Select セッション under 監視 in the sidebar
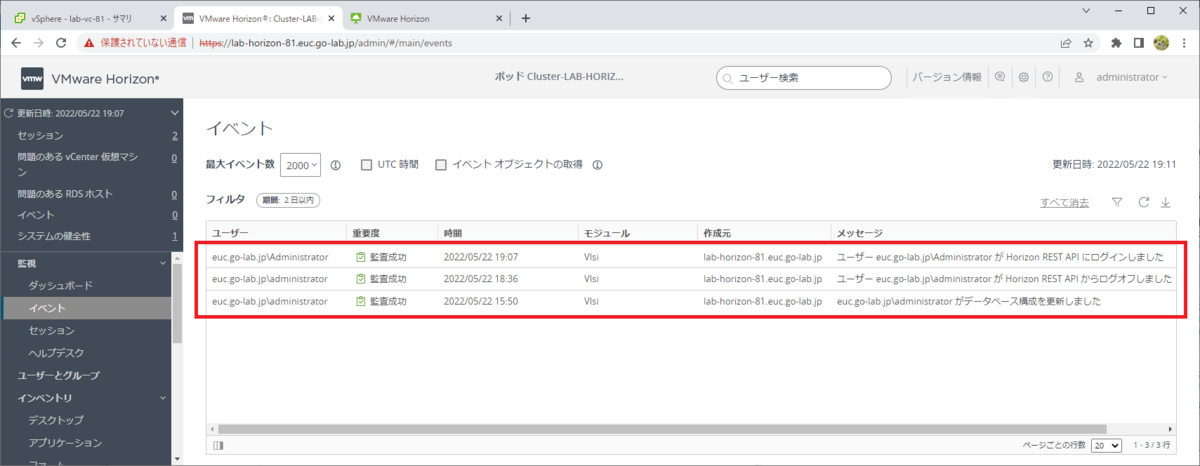Viewport: 1200px width, 466px height. coord(51,330)
